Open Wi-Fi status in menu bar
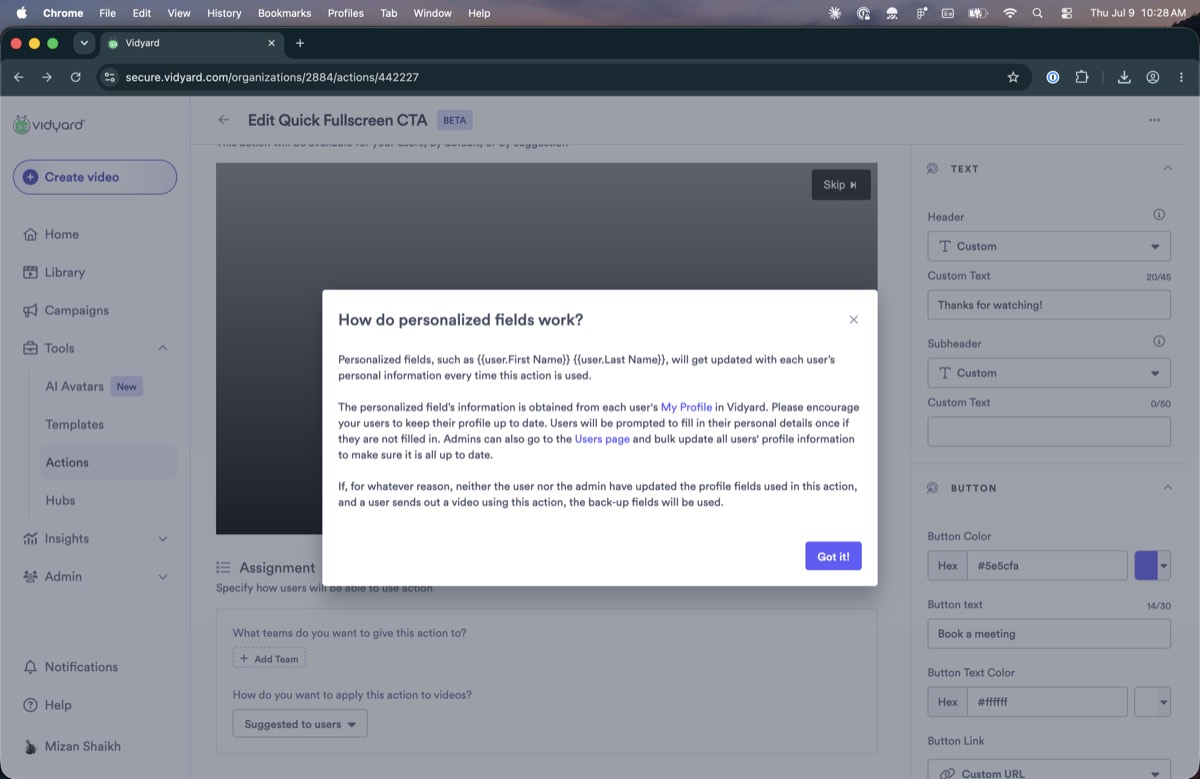 pos(1010,13)
